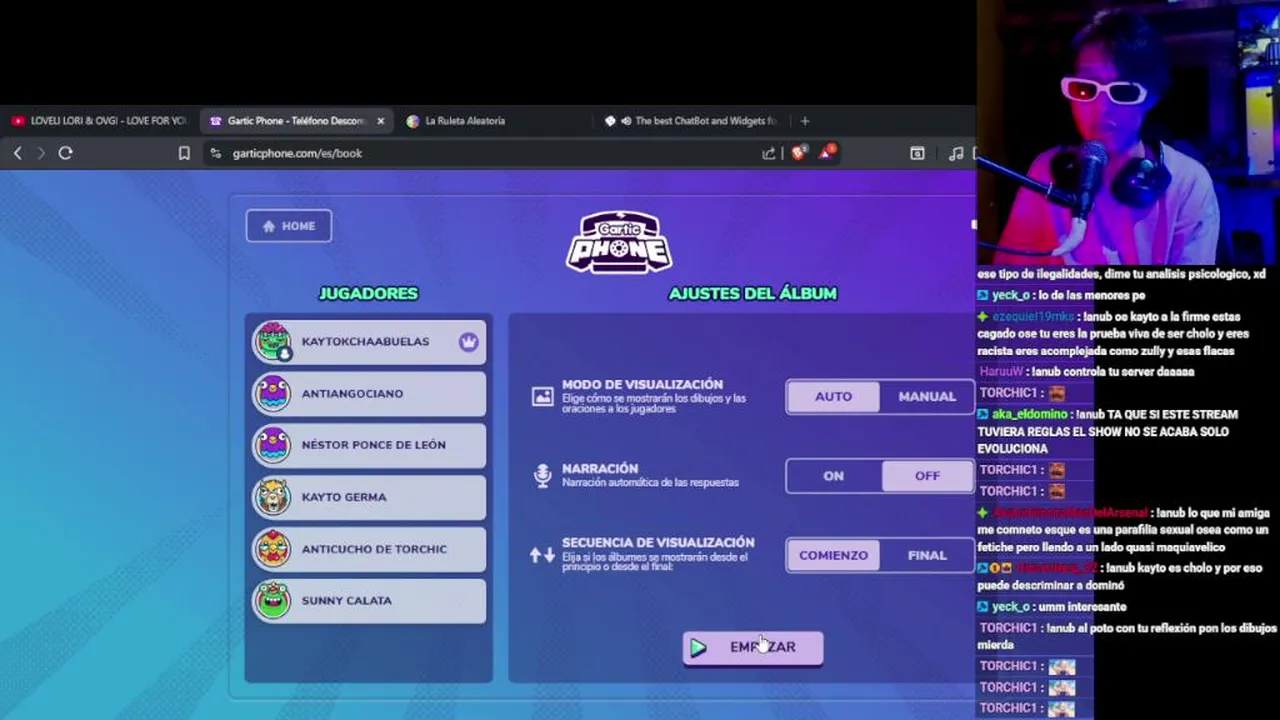Viewport: 1280px width, 720px height.
Task: Click the SUNNY CALATA avatar
Action: point(273,601)
